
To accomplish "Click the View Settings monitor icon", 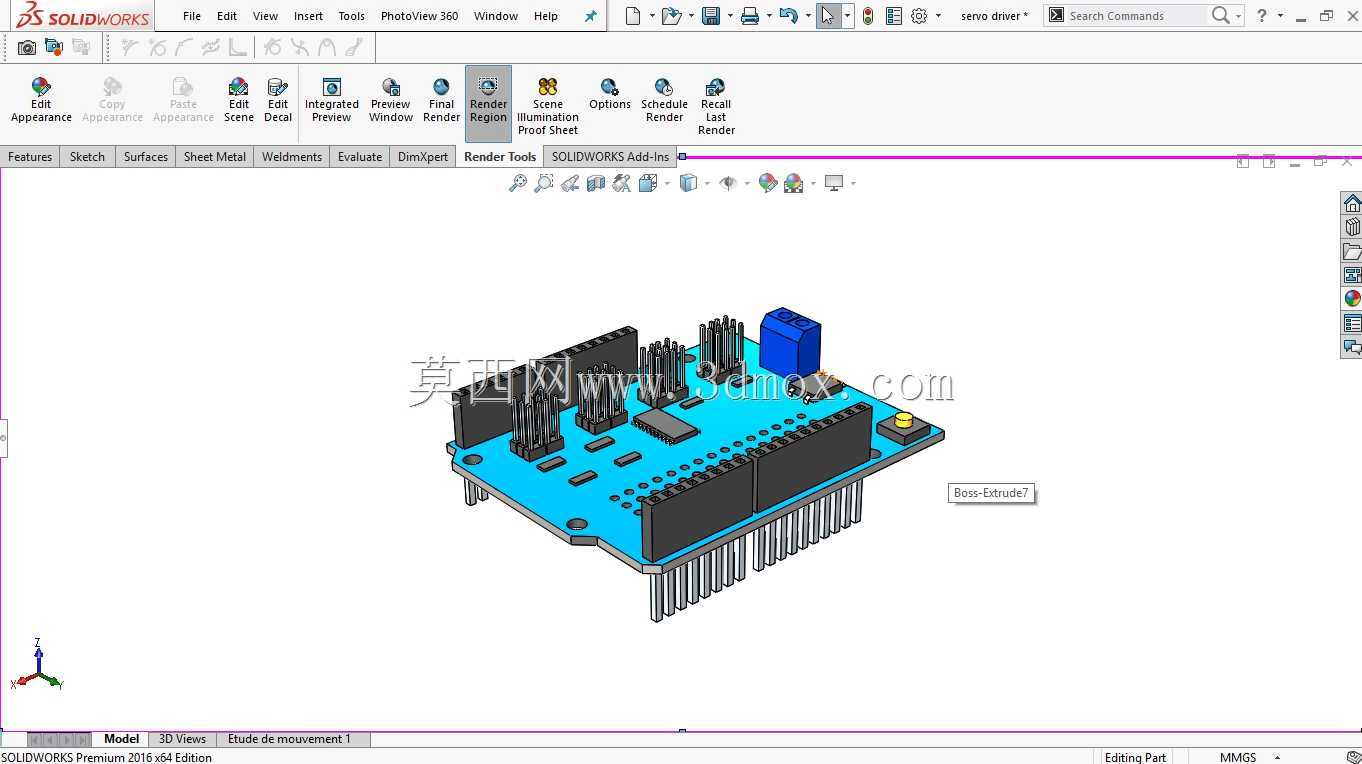I will 834,183.
